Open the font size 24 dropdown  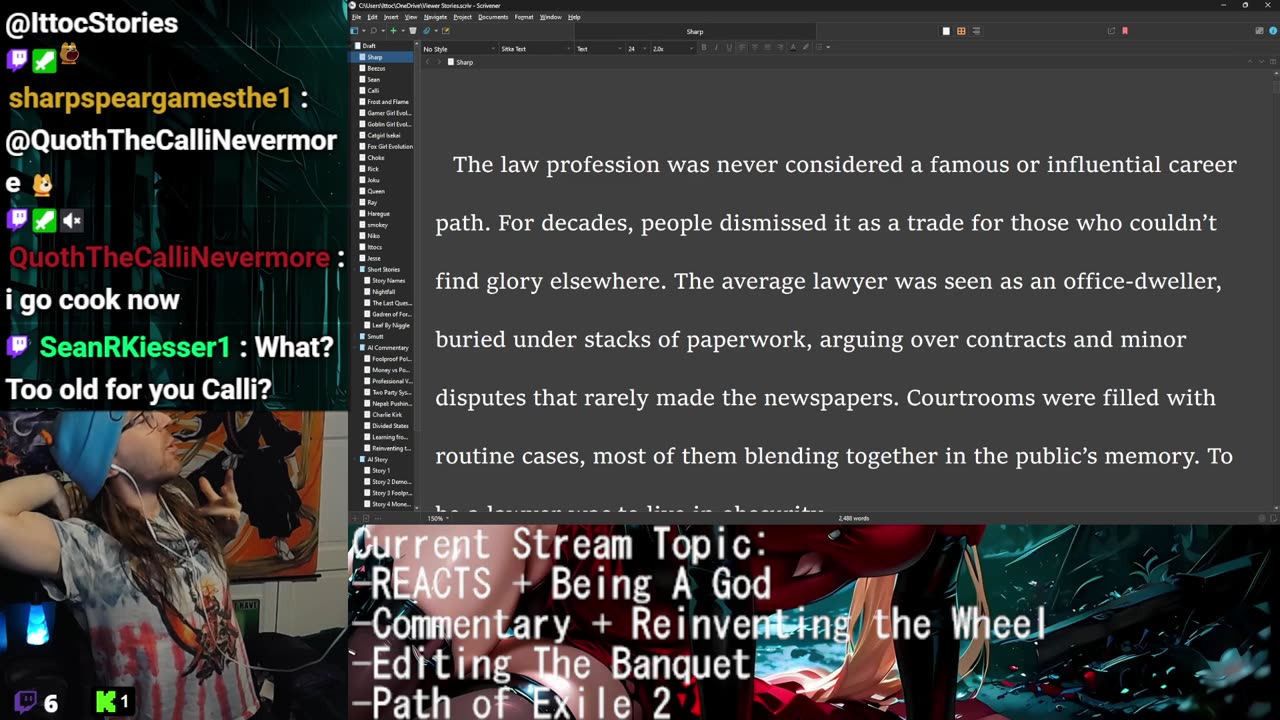[x=638, y=49]
